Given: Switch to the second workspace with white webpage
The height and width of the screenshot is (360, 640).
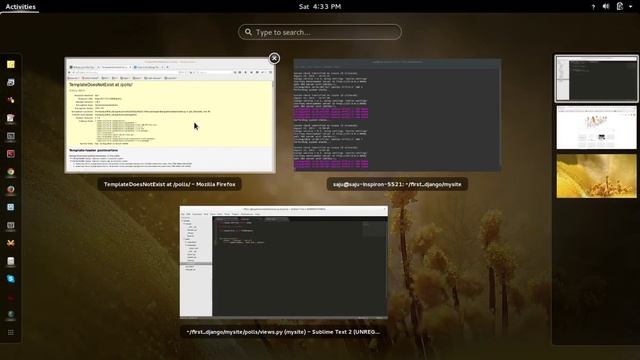Looking at the screenshot, I should pos(596,127).
